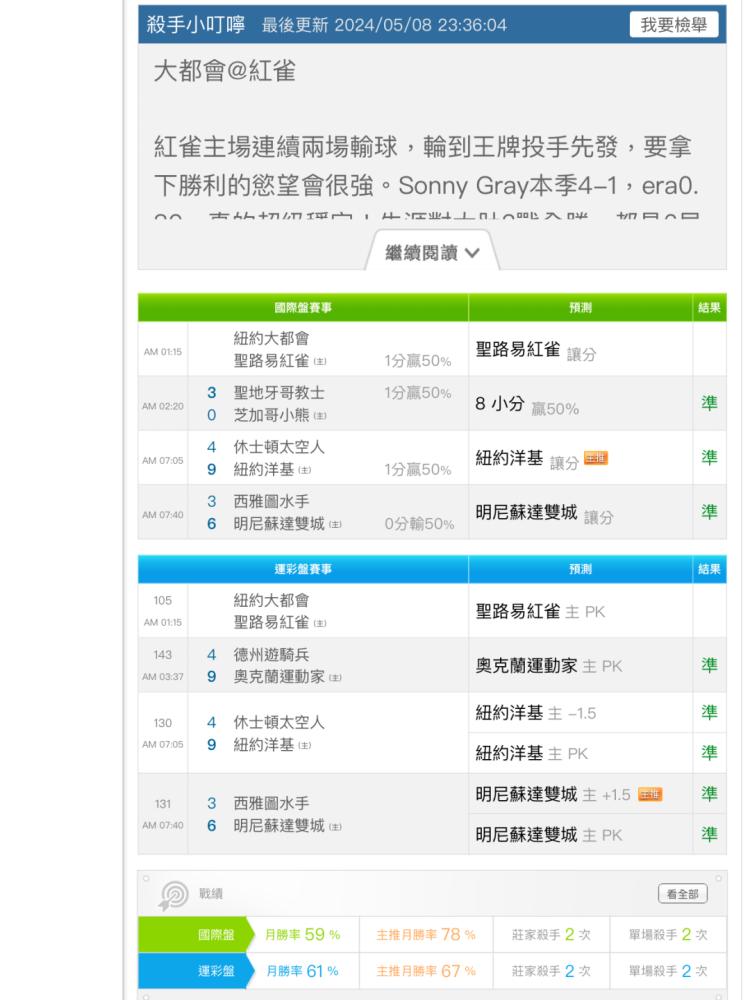Click 芝加哥小熊 team name
The width and height of the screenshot is (750, 1000).
click(x=271, y=415)
